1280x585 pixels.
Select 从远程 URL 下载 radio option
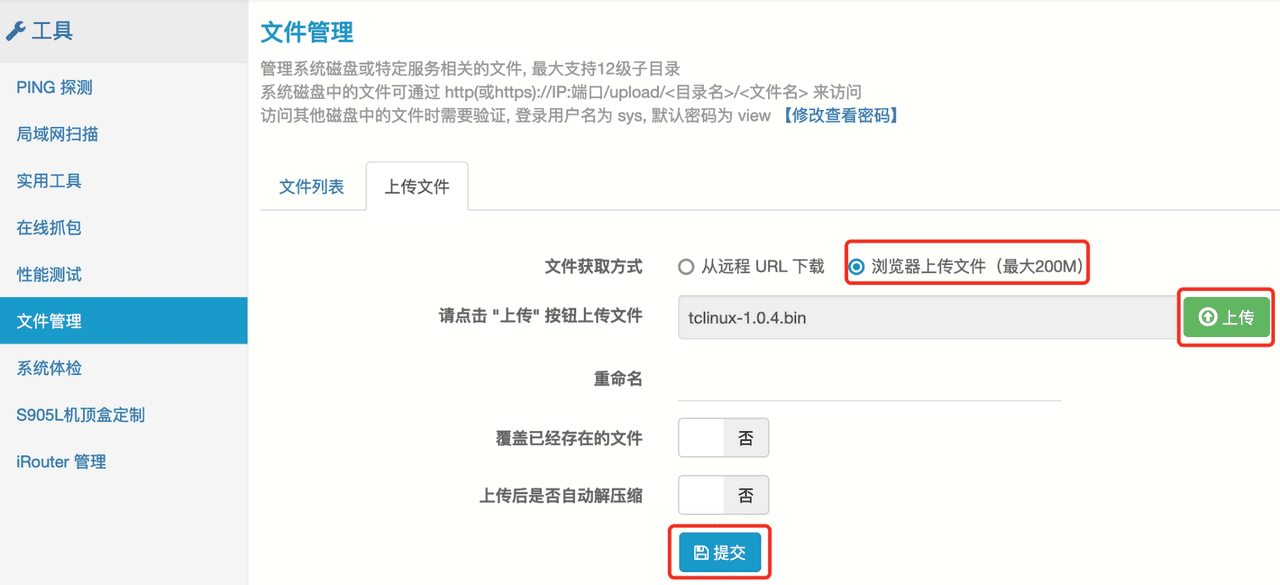(686, 267)
